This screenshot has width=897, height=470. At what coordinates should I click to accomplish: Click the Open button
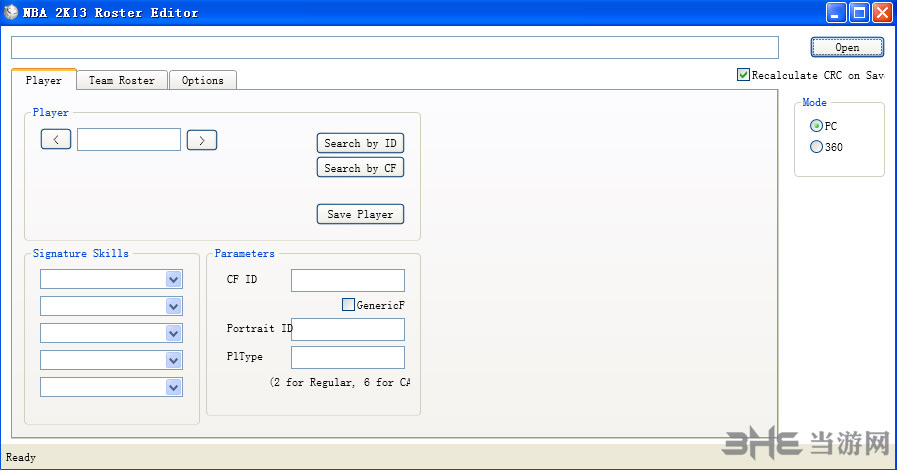847,47
